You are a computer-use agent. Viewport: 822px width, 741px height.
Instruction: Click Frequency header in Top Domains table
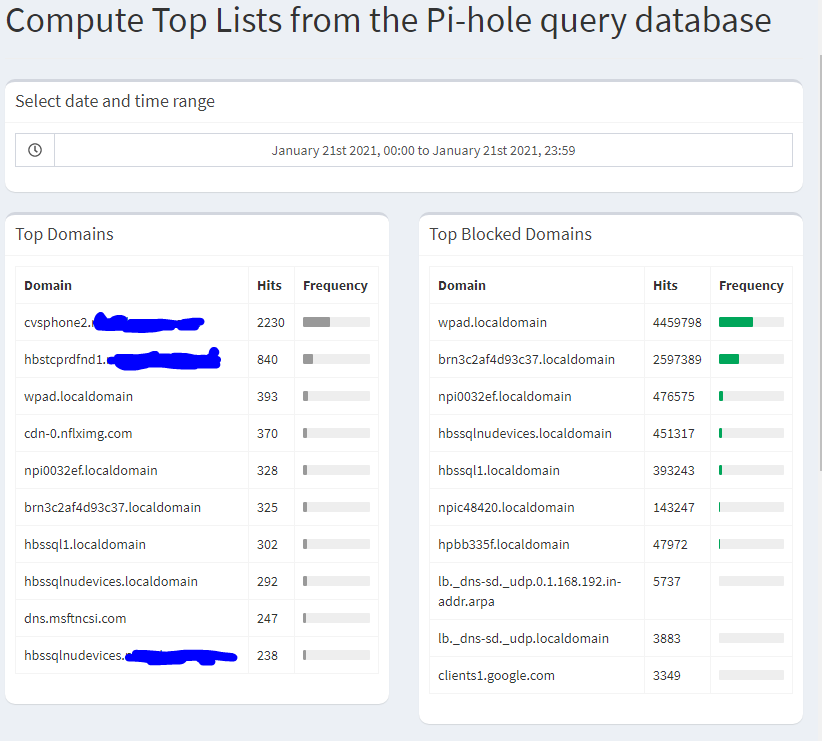[335, 286]
